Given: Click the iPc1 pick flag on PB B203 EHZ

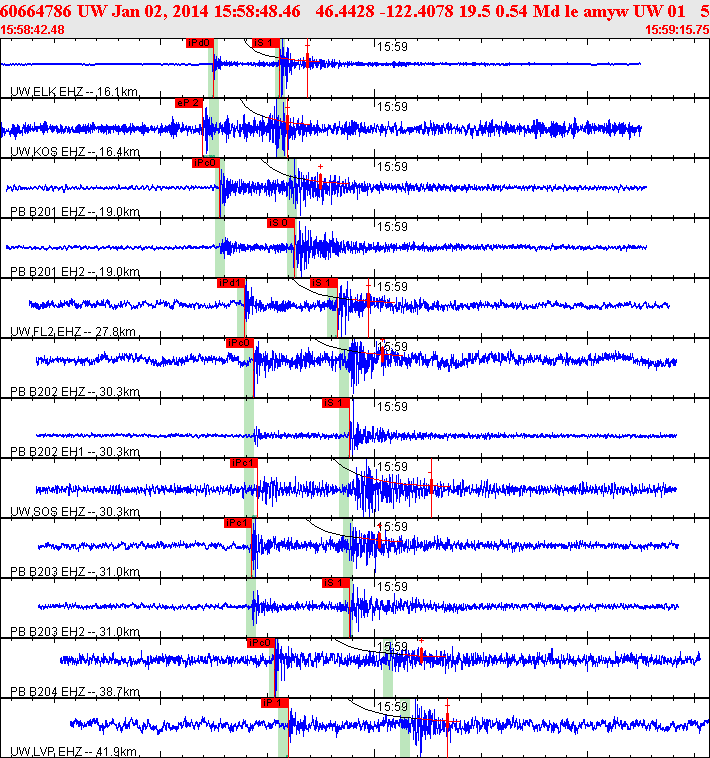Looking at the screenshot, I should 238,523.
